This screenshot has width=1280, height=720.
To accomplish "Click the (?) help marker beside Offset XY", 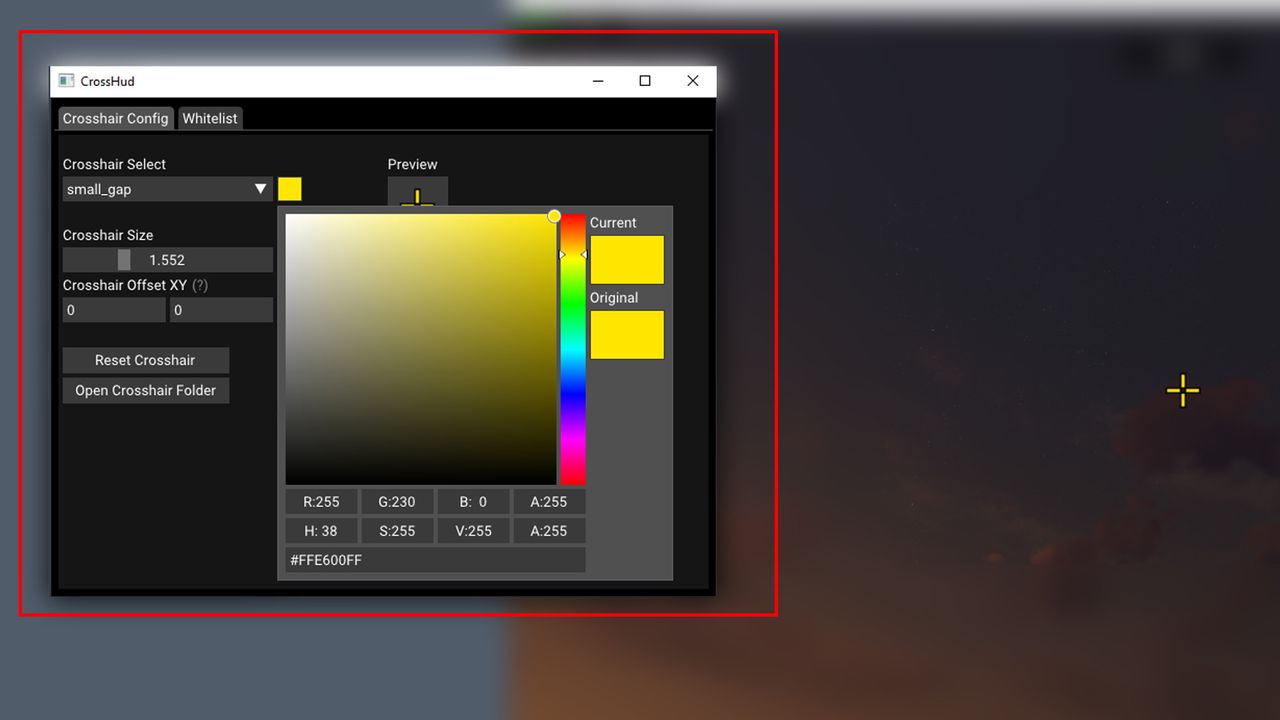I will 200,285.
